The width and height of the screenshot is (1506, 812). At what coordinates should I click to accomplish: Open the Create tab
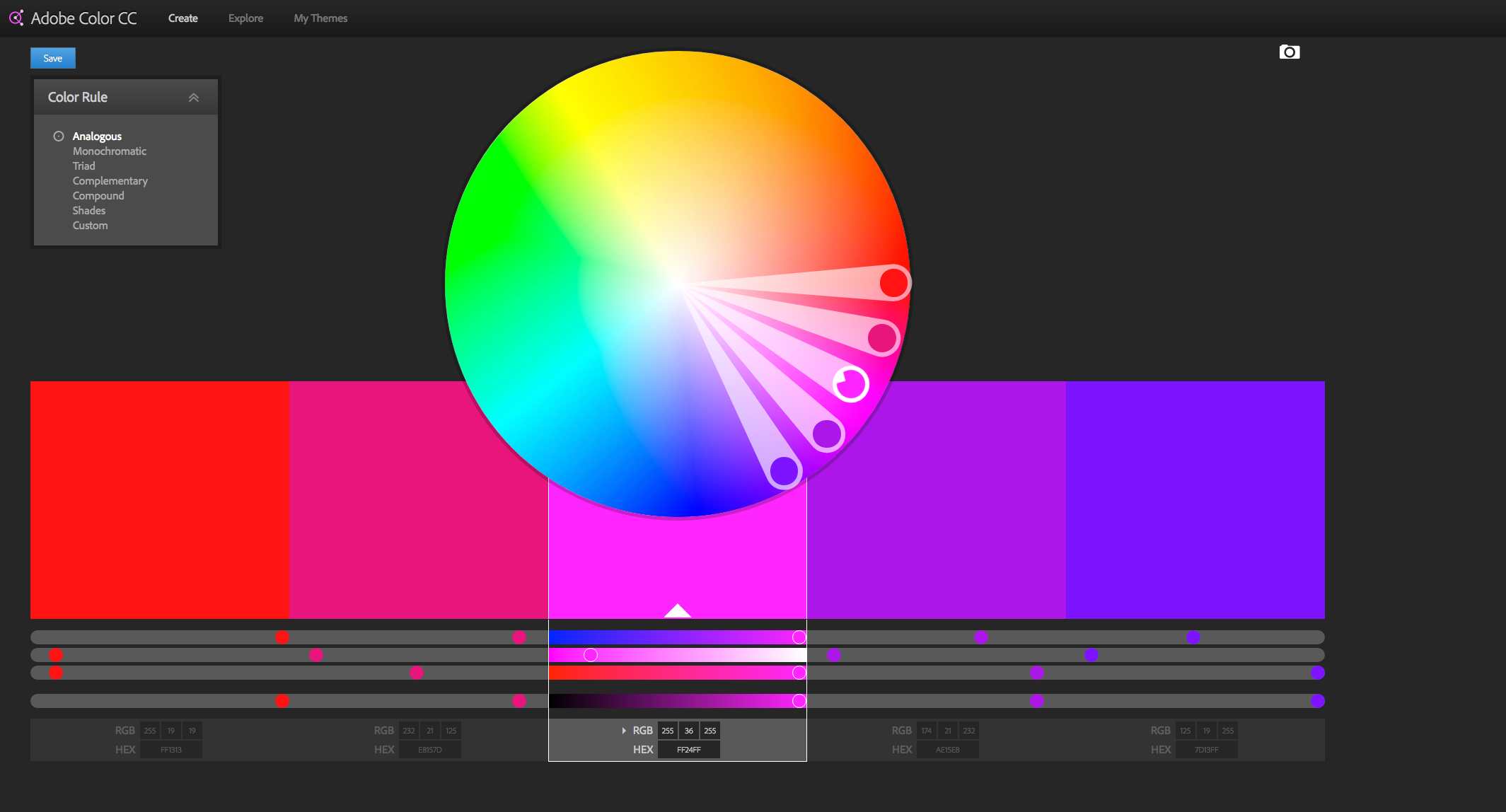pos(183,18)
